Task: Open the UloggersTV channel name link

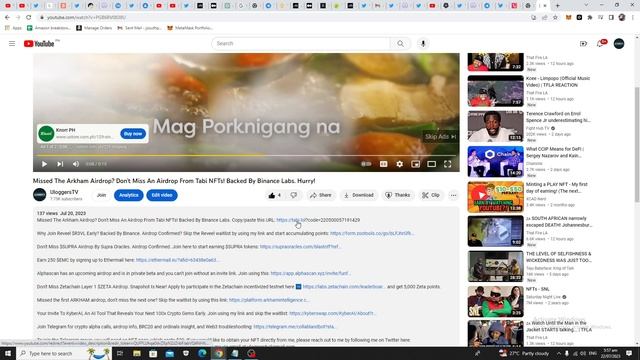Action: (64, 192)
